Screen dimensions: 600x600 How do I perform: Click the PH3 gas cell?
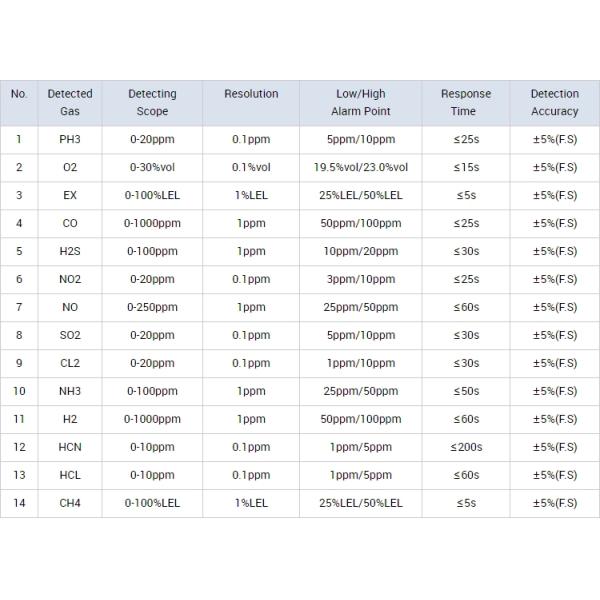coord(69,139)
